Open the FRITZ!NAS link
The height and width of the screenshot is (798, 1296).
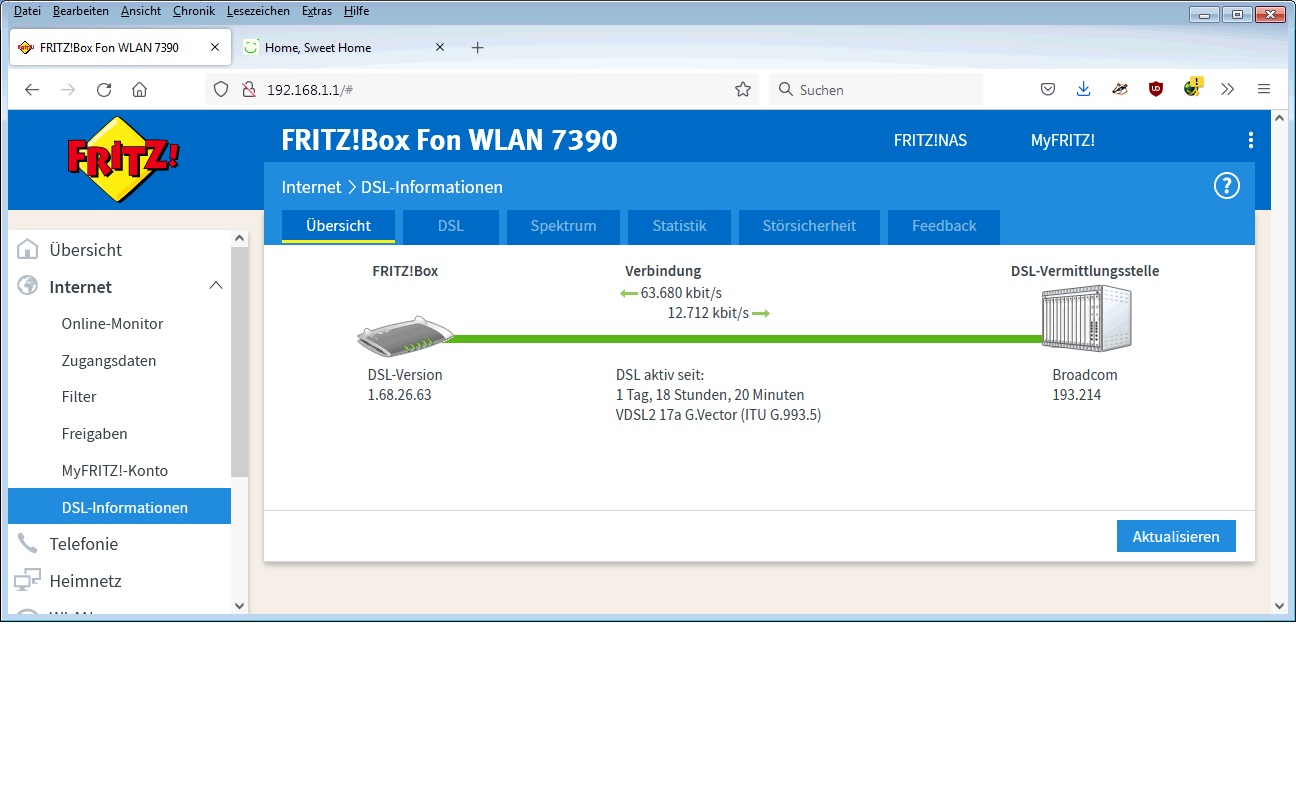coord(930,141)
